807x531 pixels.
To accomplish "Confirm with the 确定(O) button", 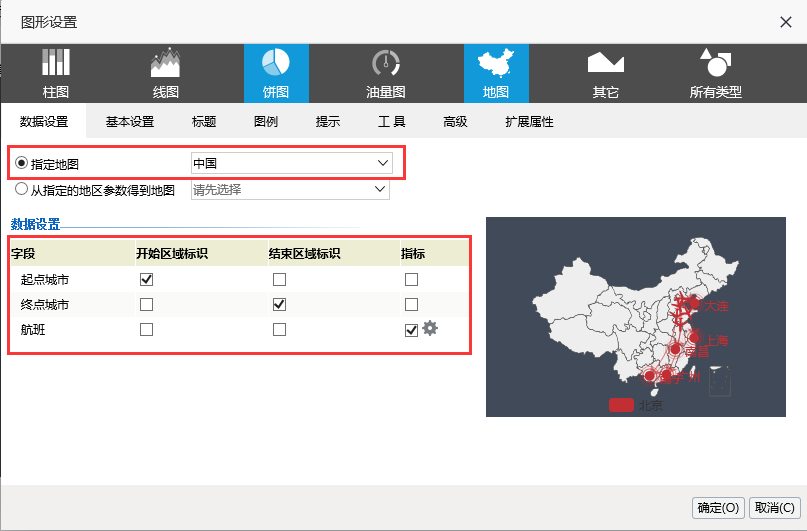I will point(718,508).
